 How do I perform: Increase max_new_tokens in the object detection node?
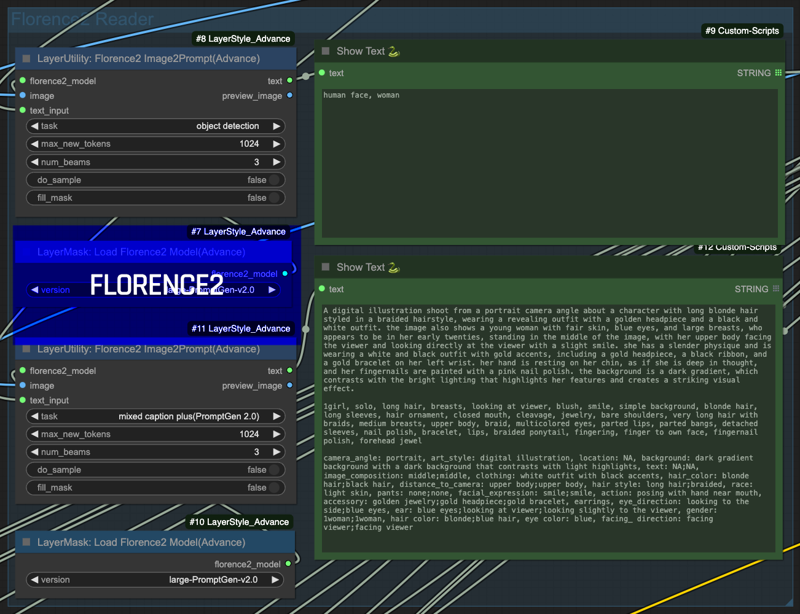tap(277, 144)
